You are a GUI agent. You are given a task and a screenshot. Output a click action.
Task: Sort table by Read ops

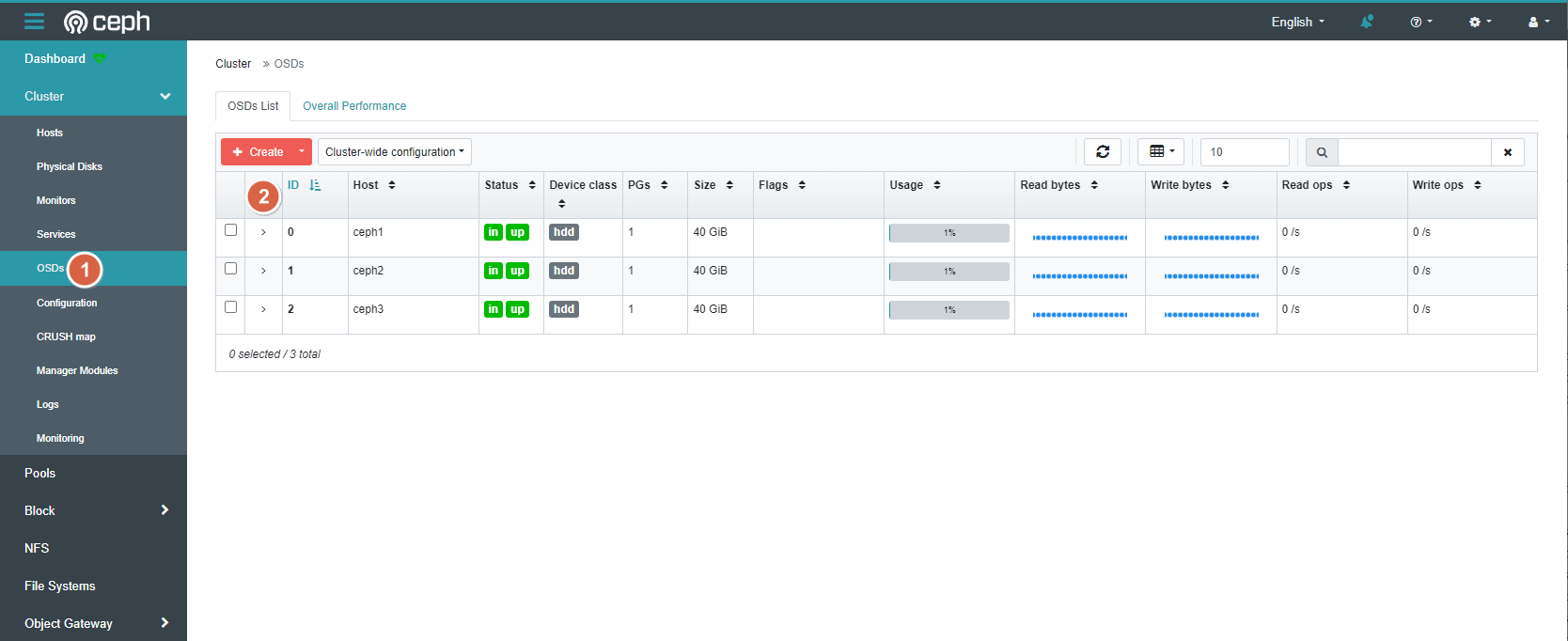tap(1346, 185)
